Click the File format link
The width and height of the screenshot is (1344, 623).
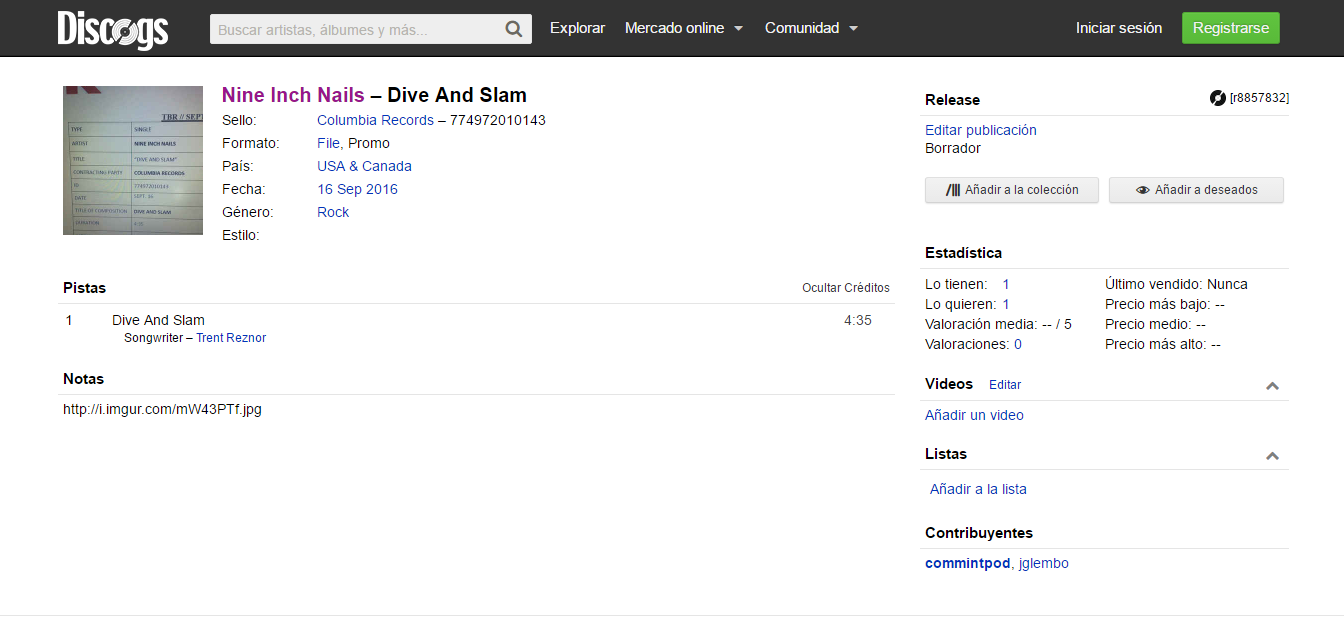point(329,143)
